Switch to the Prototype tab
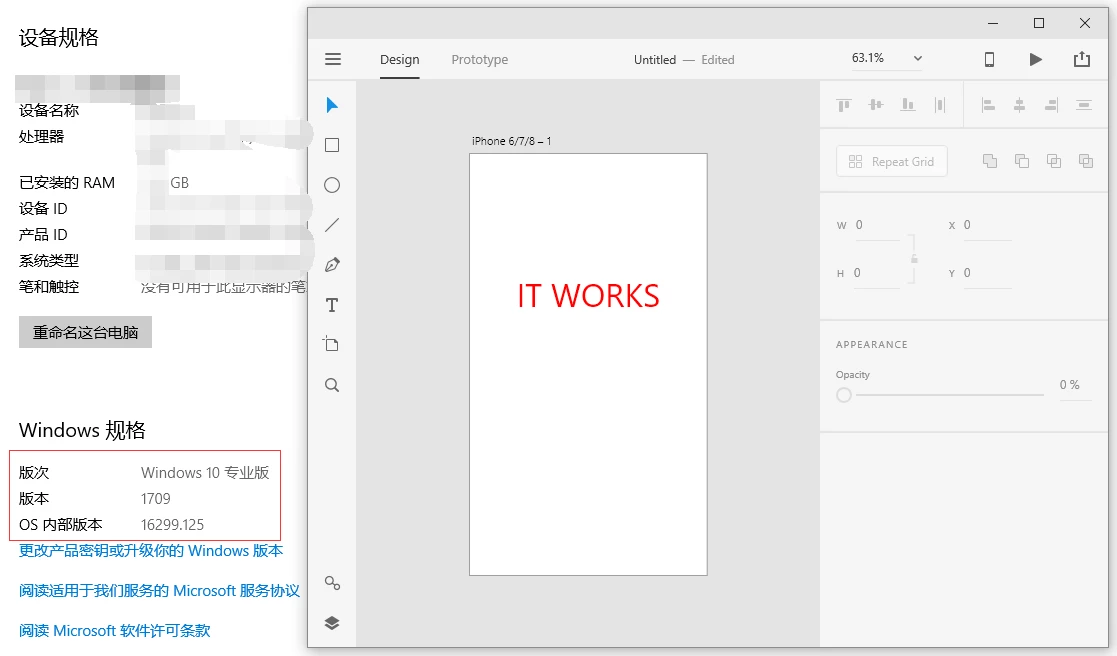The image size is (1117, 656). 479,60
